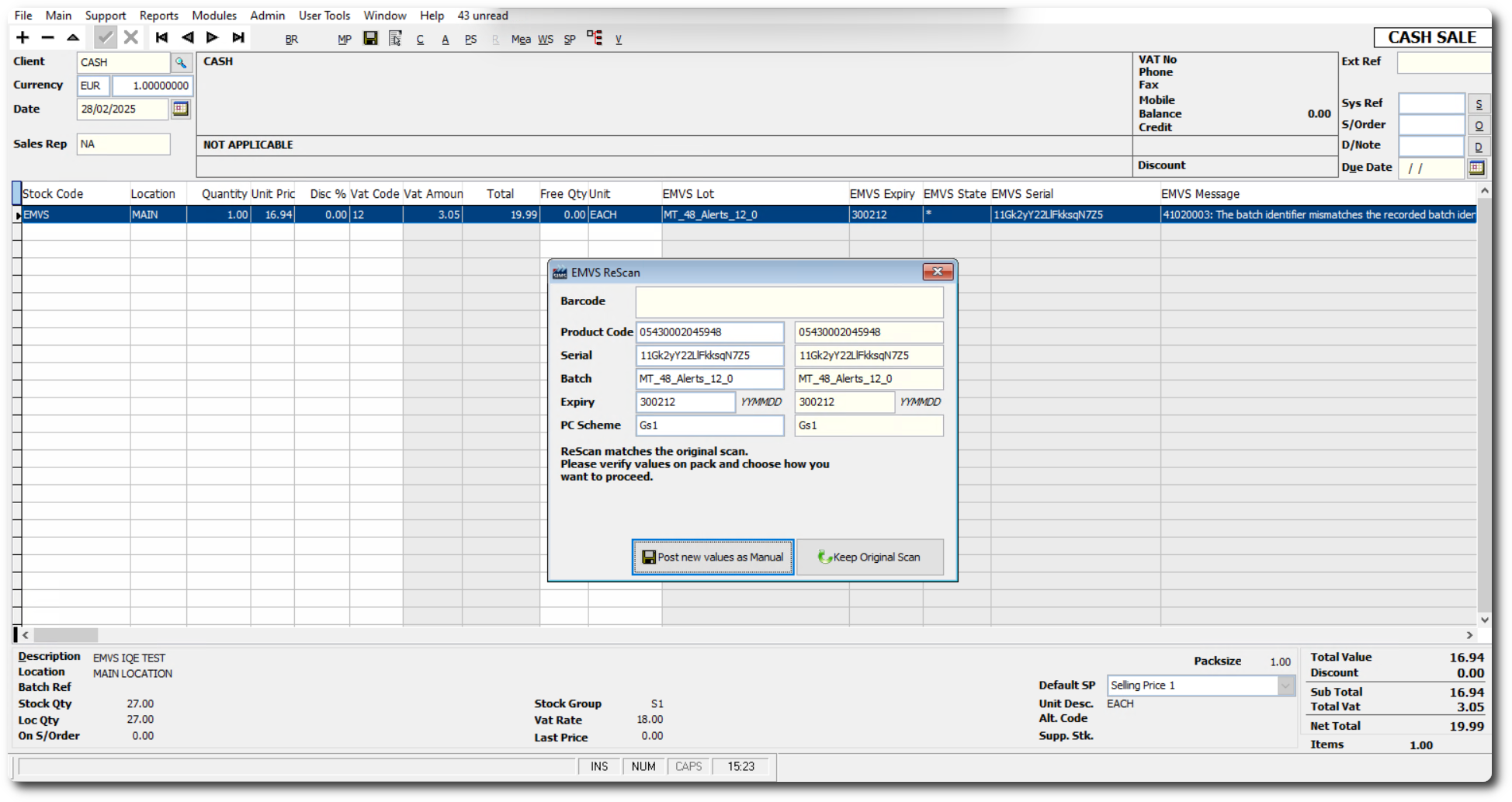Viewport: 1512px width, 802px height.
Task: Open the Main menu
Action: coord(58,16)
